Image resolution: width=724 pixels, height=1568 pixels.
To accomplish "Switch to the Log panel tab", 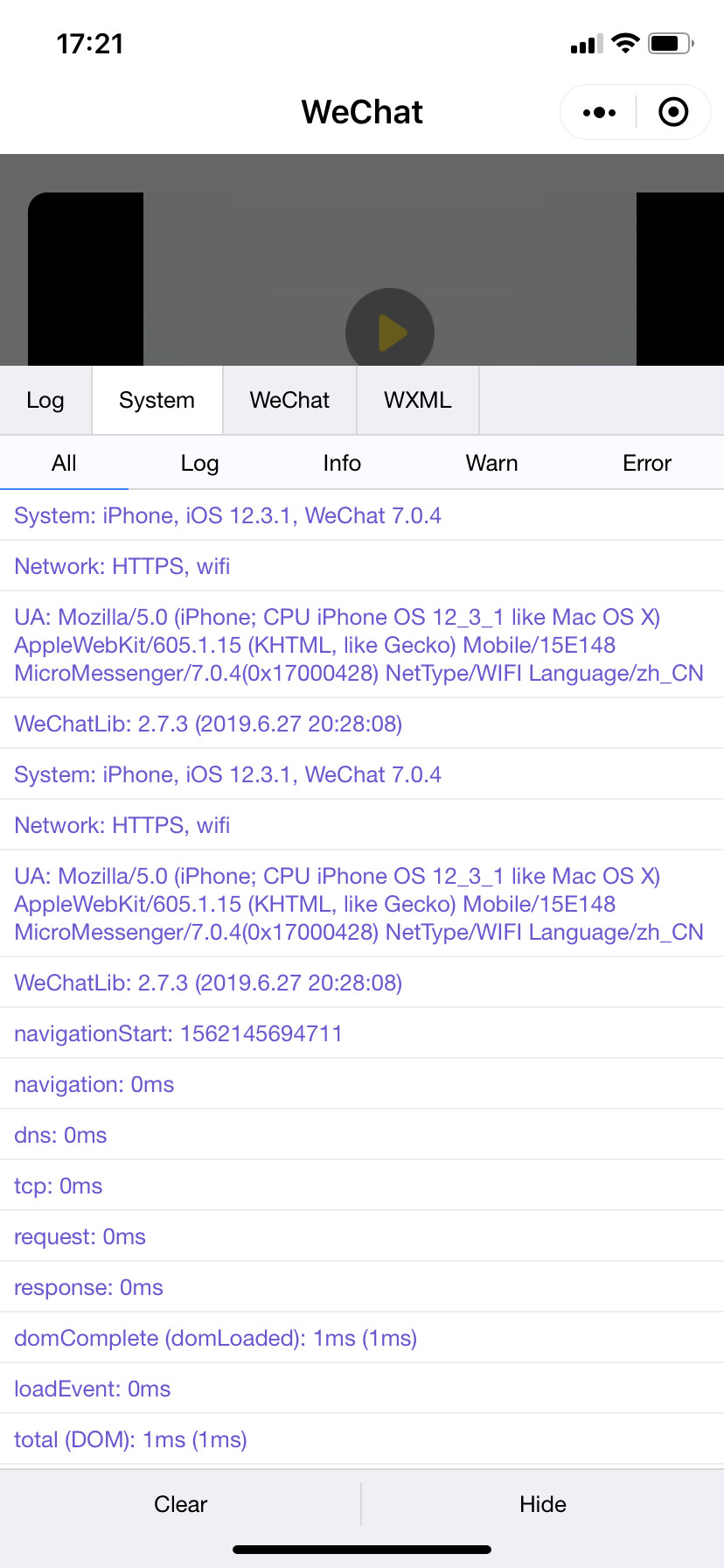I will 45,401.
